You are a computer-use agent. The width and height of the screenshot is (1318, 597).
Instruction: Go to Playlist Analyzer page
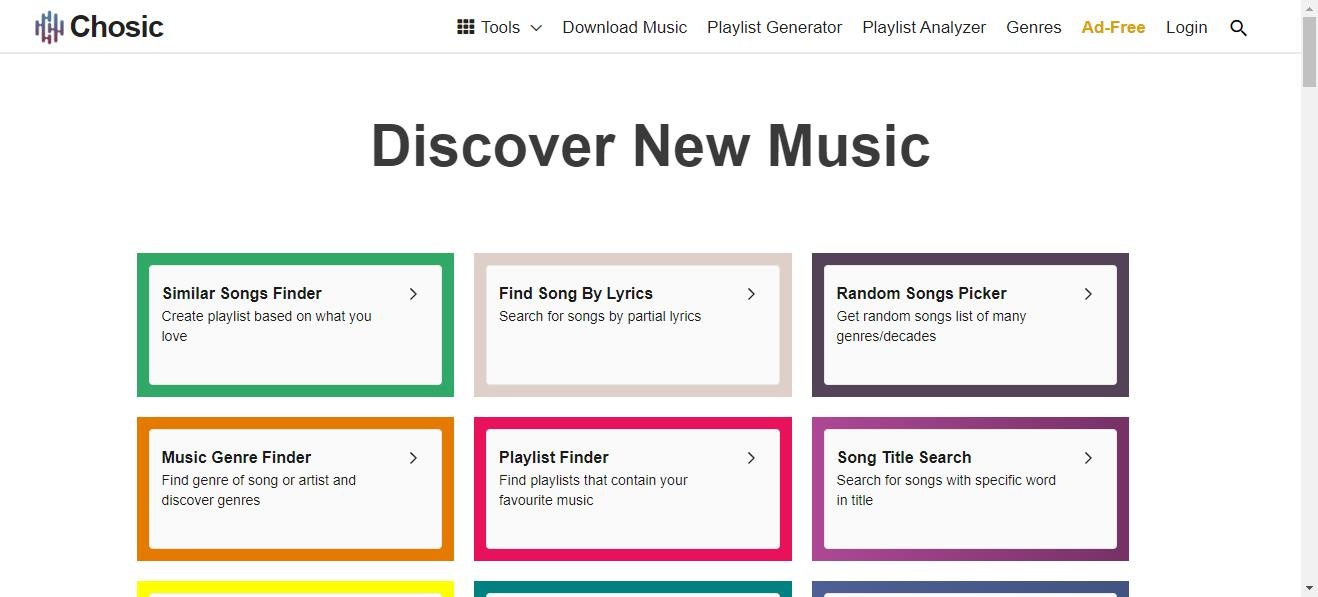tap(924, 27)
